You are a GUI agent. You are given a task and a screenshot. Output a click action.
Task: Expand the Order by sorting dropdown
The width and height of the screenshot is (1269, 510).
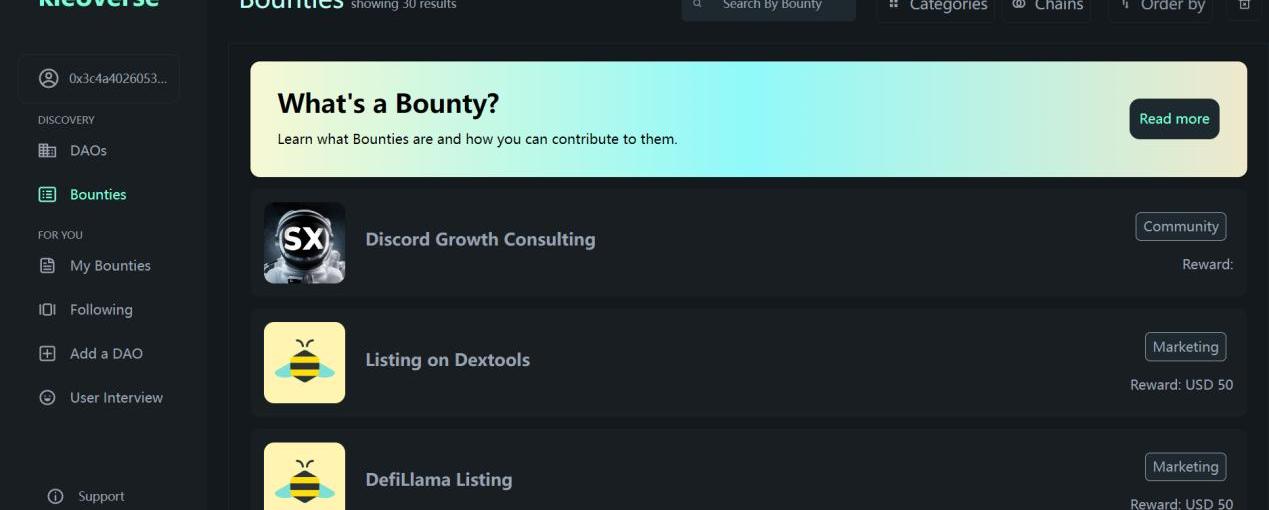coord(1161,6)
